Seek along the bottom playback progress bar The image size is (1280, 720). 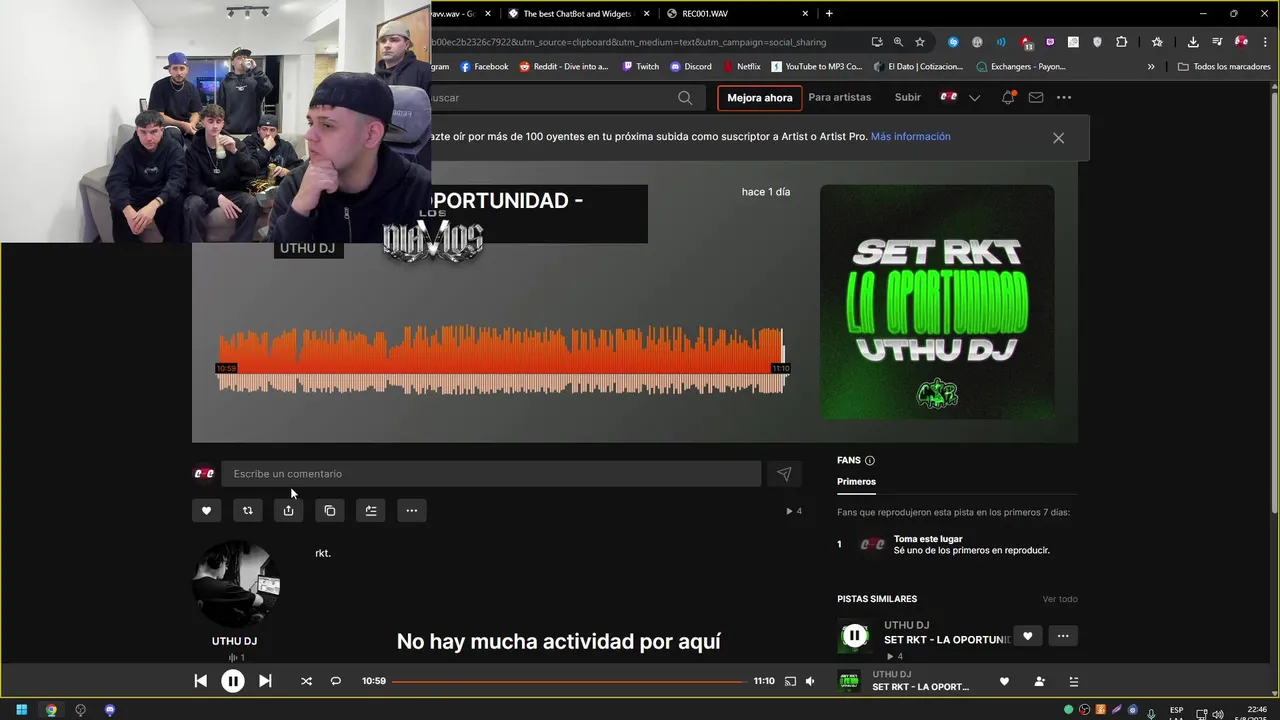point(568,681)
